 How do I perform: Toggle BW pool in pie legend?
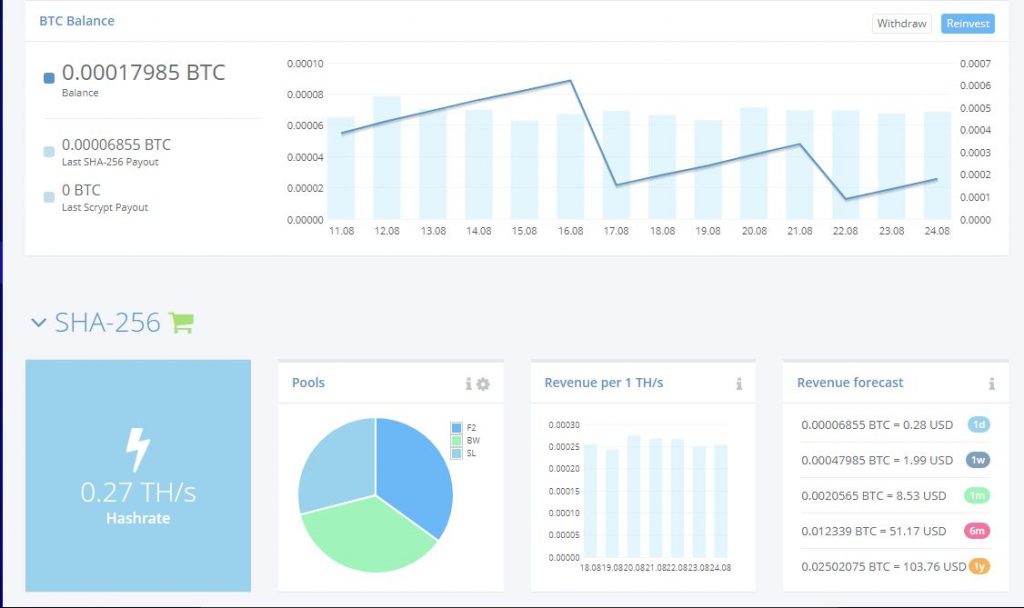(457, 440)
